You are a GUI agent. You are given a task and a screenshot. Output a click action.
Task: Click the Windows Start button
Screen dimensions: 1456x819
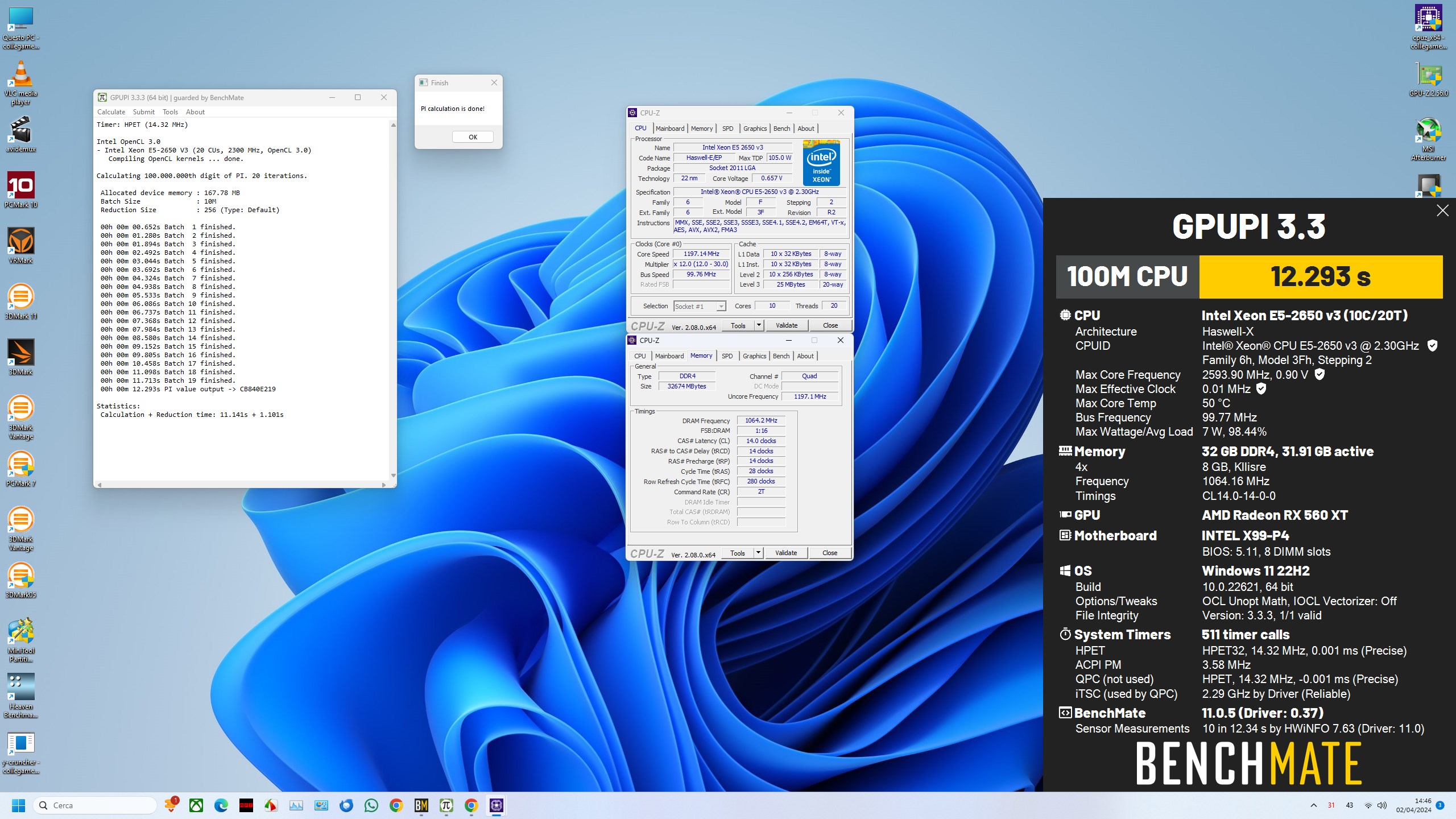click(x=19, y=805)
